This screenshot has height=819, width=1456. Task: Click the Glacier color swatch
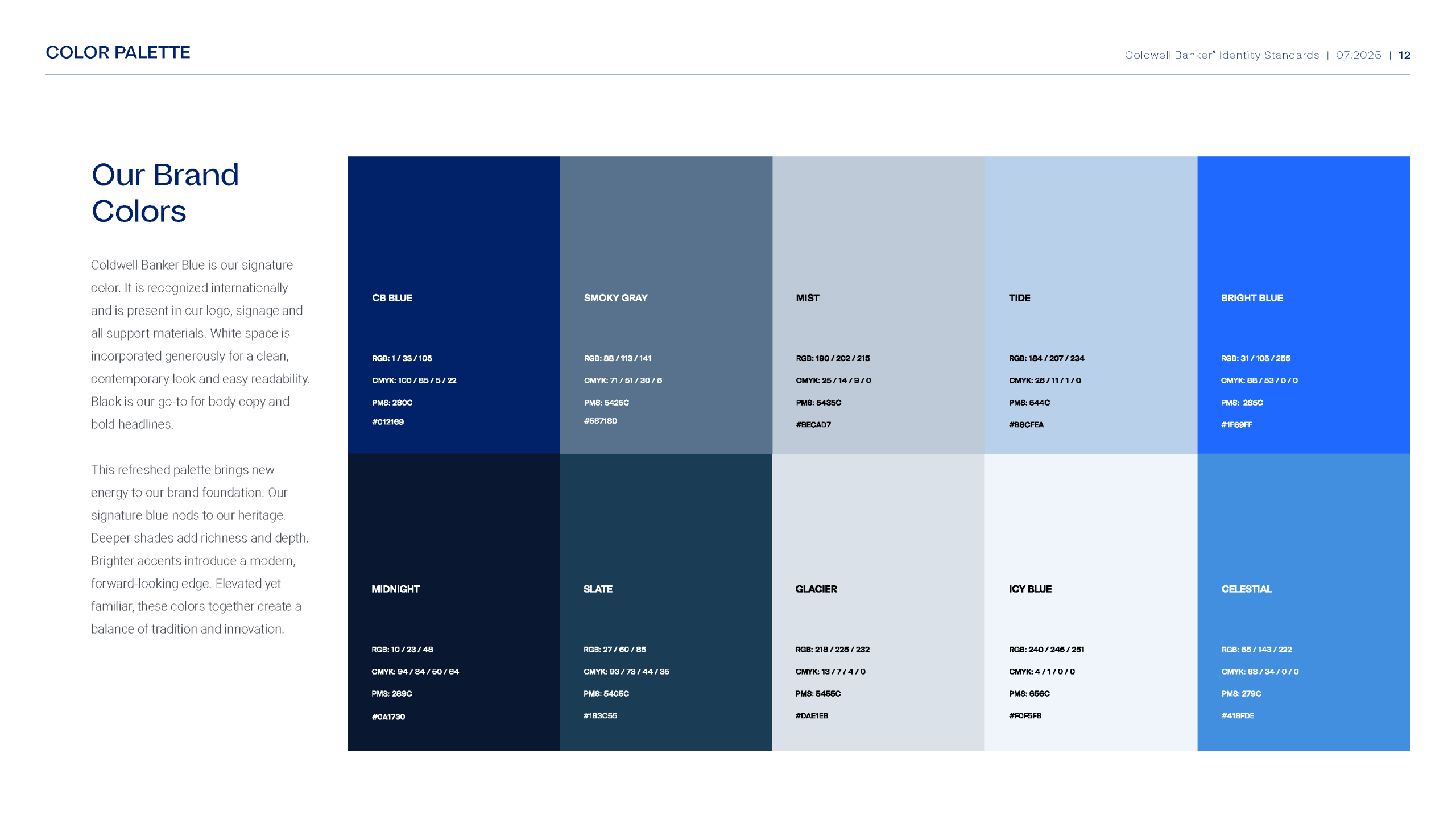point(878,523)
